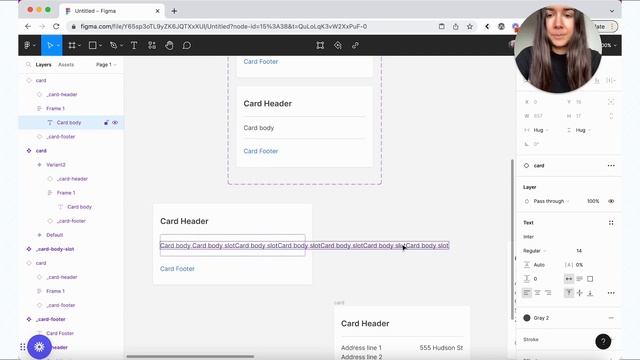
Task: Align text right
Action: coord(548,293)
